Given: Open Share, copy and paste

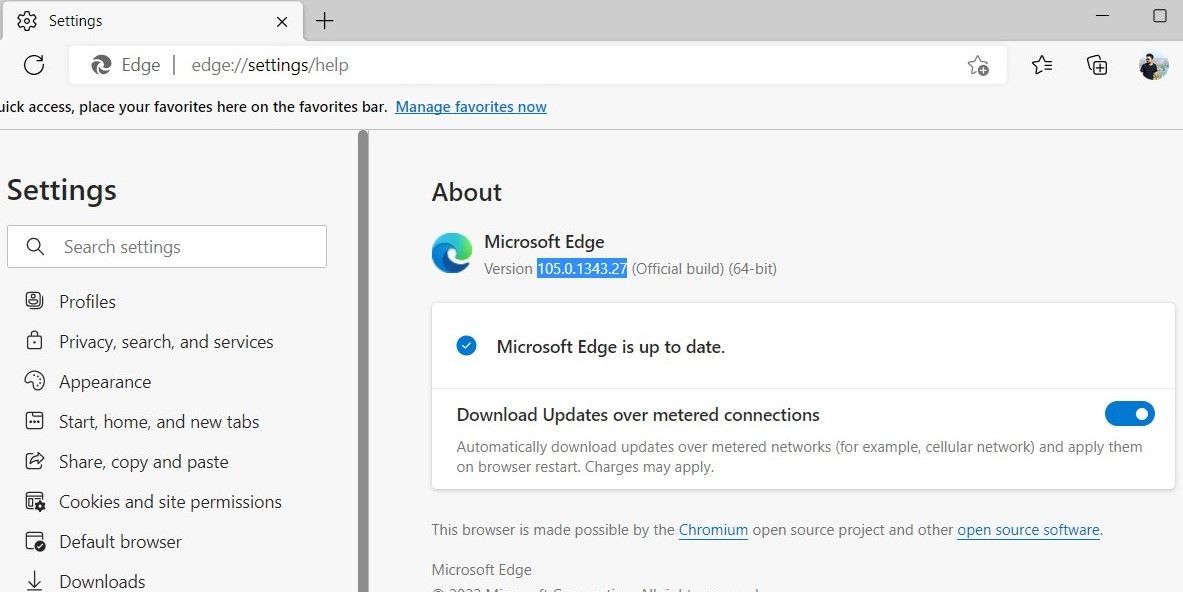Looking at the screenshot, I should [143, 462].
